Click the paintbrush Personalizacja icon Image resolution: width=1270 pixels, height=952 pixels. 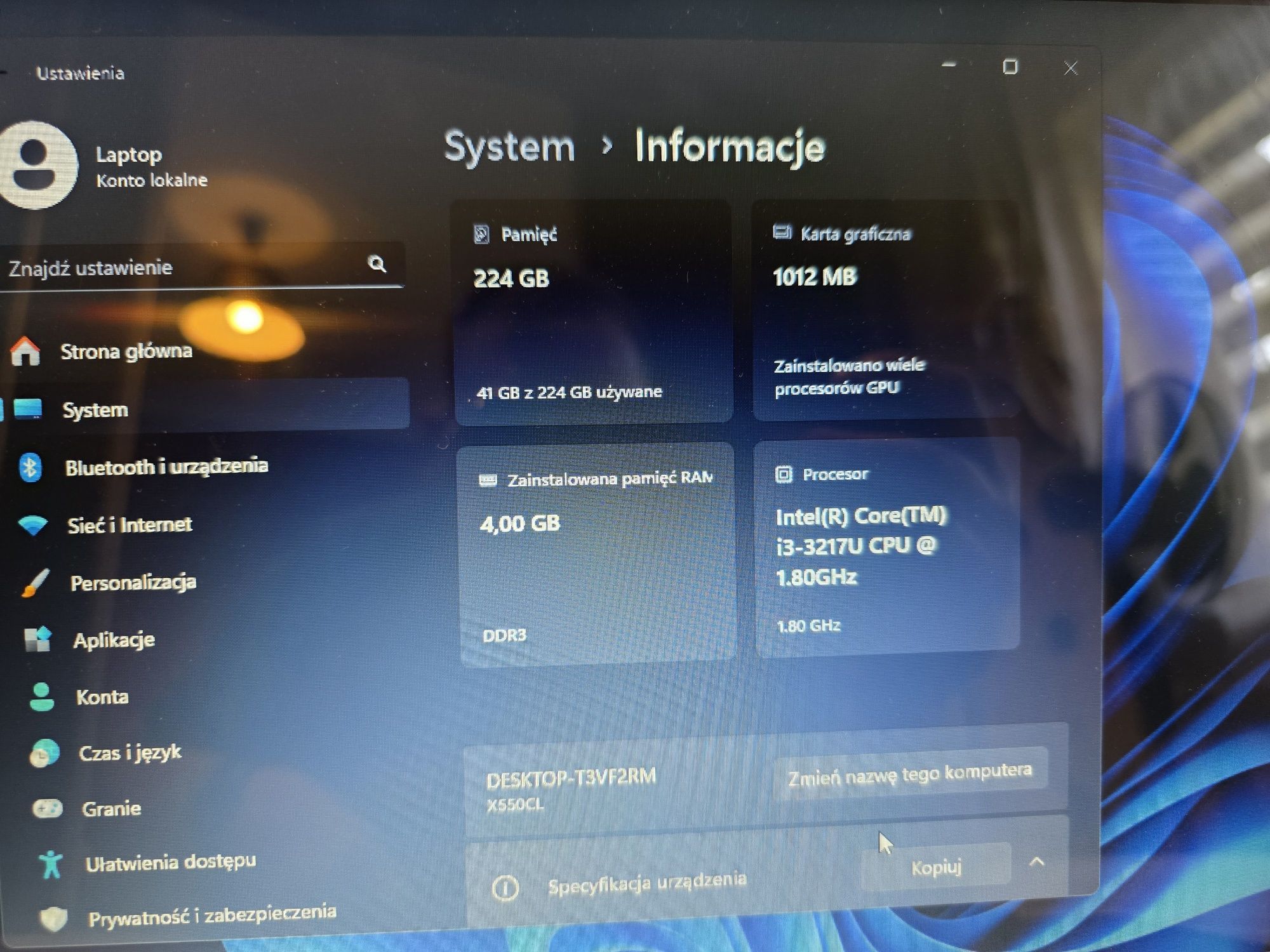[x=34, y=583]
